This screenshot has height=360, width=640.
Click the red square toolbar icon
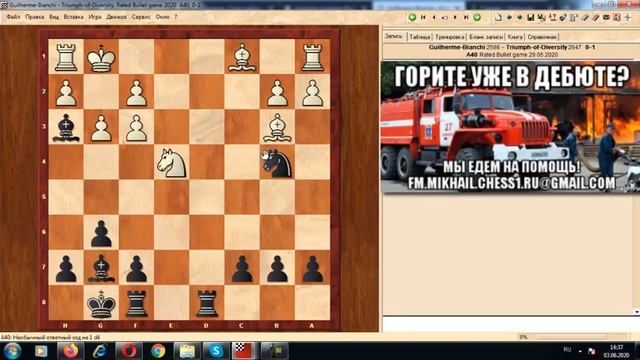(x=617, y=17)
